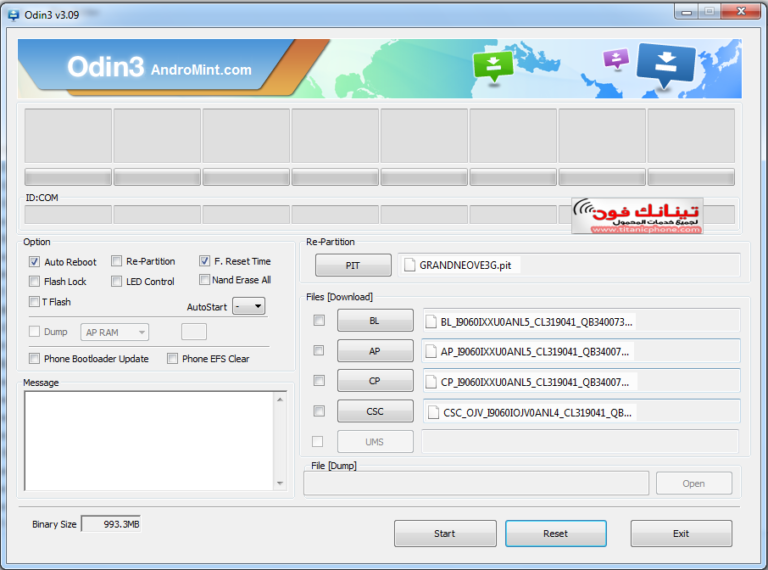Click the CSC_OJV_I9060IOJV0ANL4 file path field
This screenshot has height=570, width=768.
point(581,412)
